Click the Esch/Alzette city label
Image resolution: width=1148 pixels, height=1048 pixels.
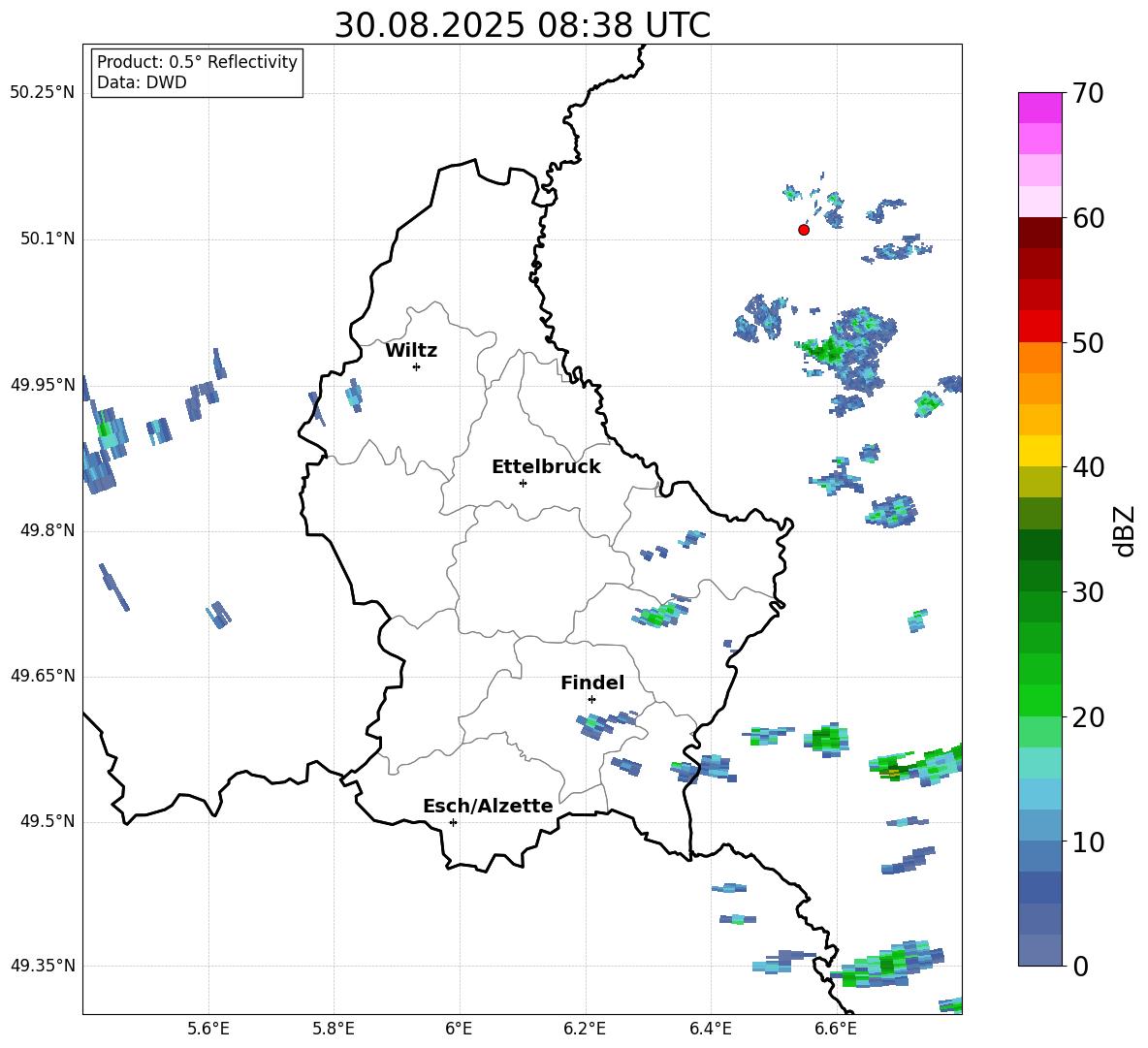tap(488, 806)
